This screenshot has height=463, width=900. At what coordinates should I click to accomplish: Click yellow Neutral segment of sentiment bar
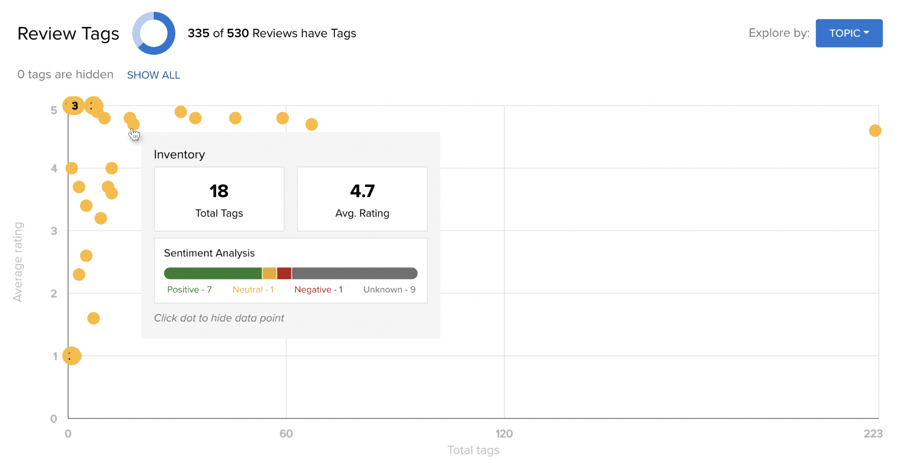[269, 273]
